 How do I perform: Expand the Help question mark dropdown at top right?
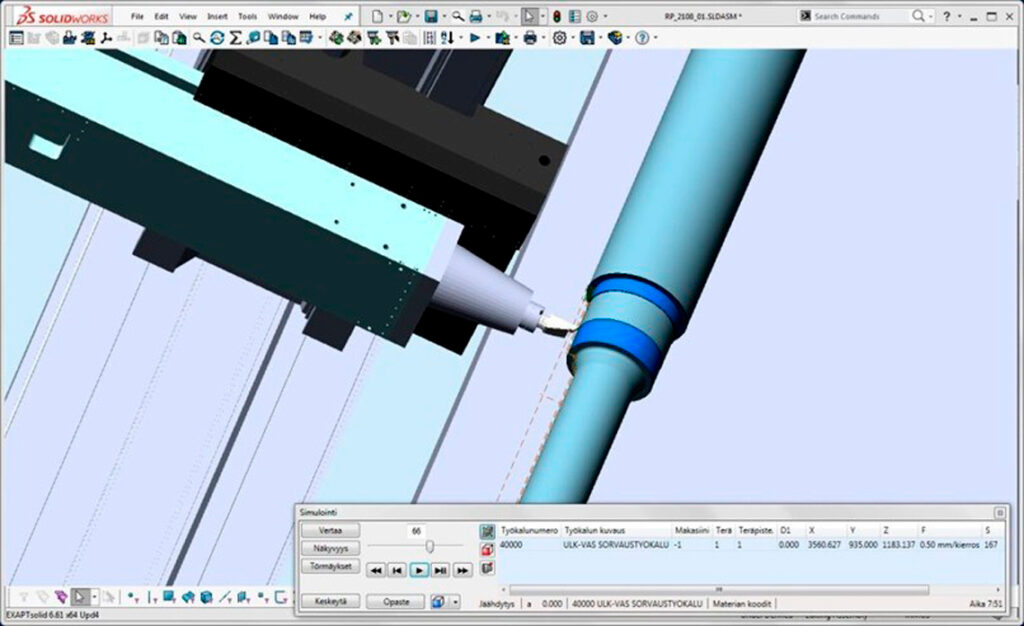click(959, 17)
